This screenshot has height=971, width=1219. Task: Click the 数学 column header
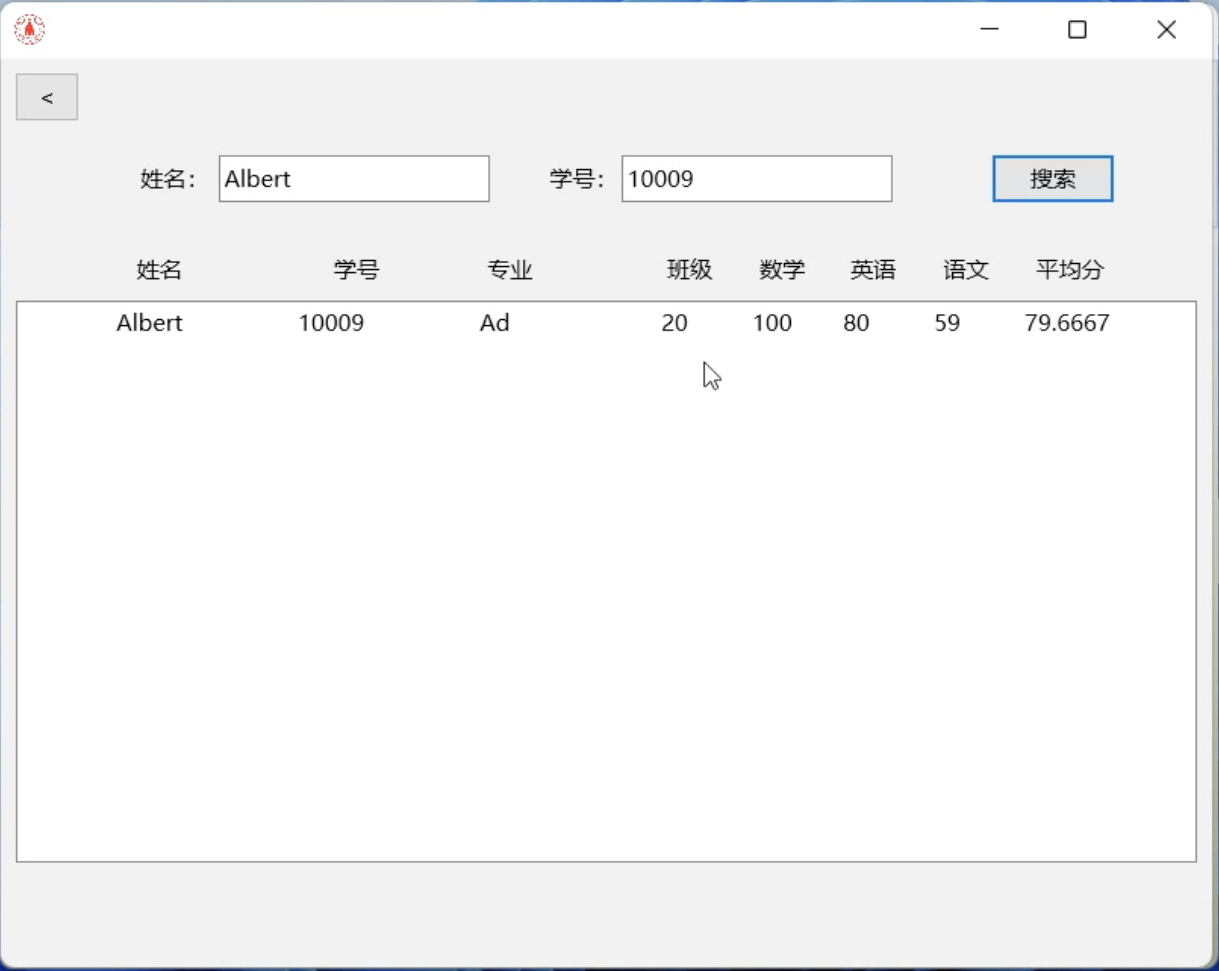782,269
